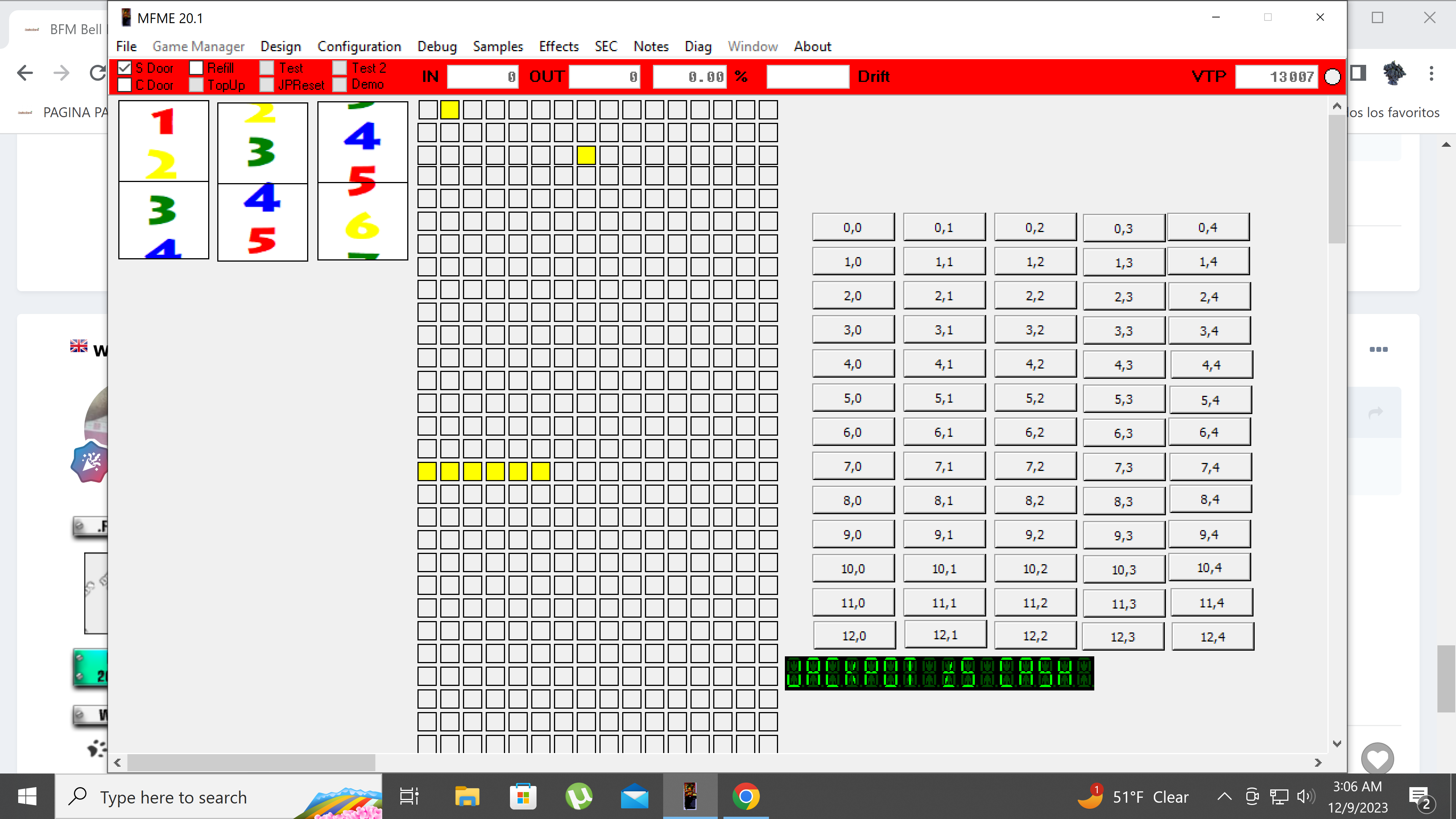Click the MFME slot machine taskbar icon
The width and height of the screenshot is (1456, 819).
(690, 796)
